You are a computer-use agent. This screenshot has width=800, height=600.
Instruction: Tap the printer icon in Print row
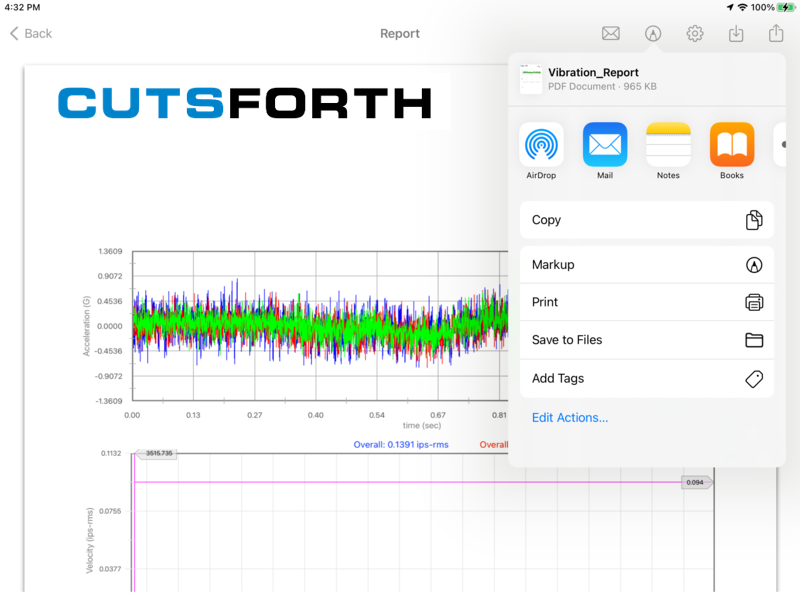point(754,302)
